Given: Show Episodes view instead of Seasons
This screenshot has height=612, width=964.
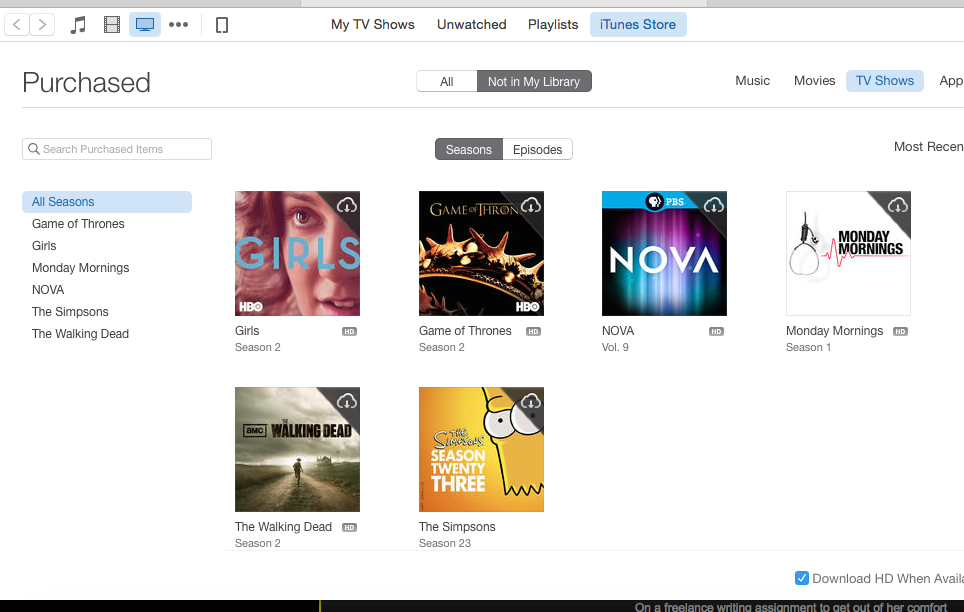Looking at the screenshot, I should [537, 150].
